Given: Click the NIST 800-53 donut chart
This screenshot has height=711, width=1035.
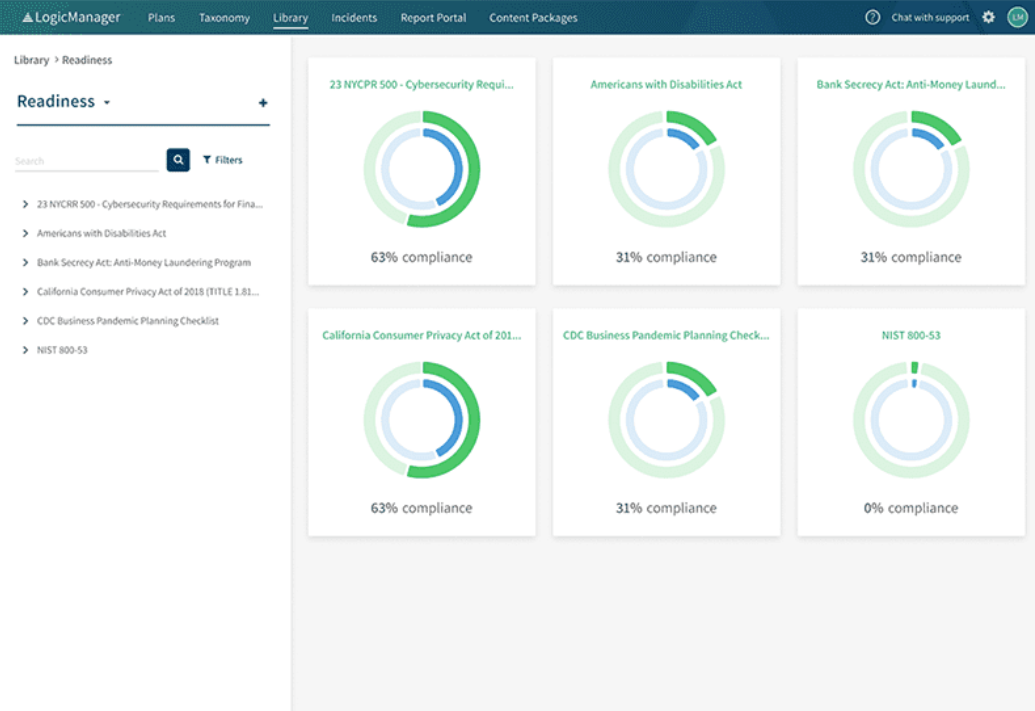Looking at the screenshot, I should pyautogui.click(x=911, y=420).
